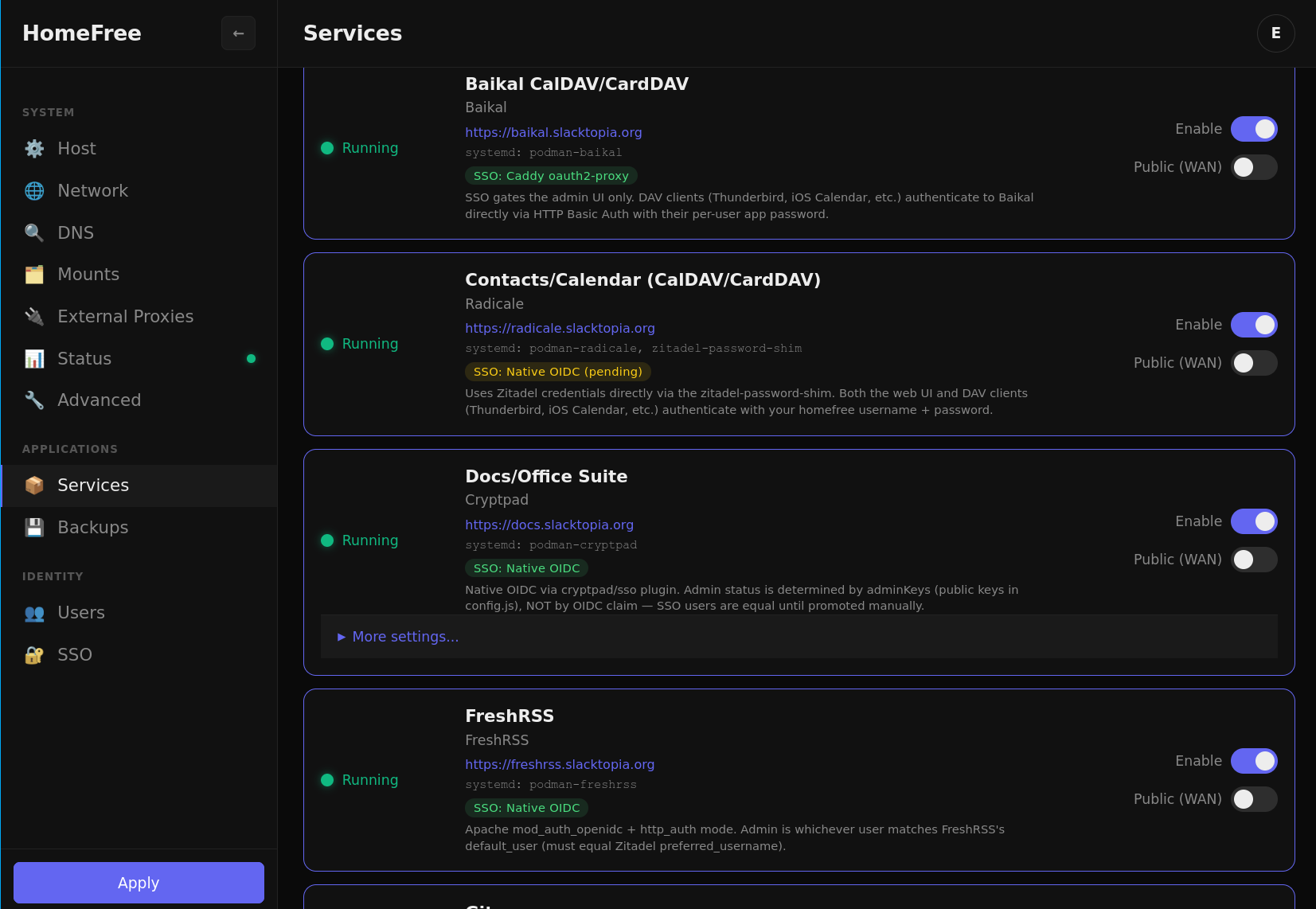Click the Status chart icon
The width and height of the screenshot is (1316, 909).
34,359
